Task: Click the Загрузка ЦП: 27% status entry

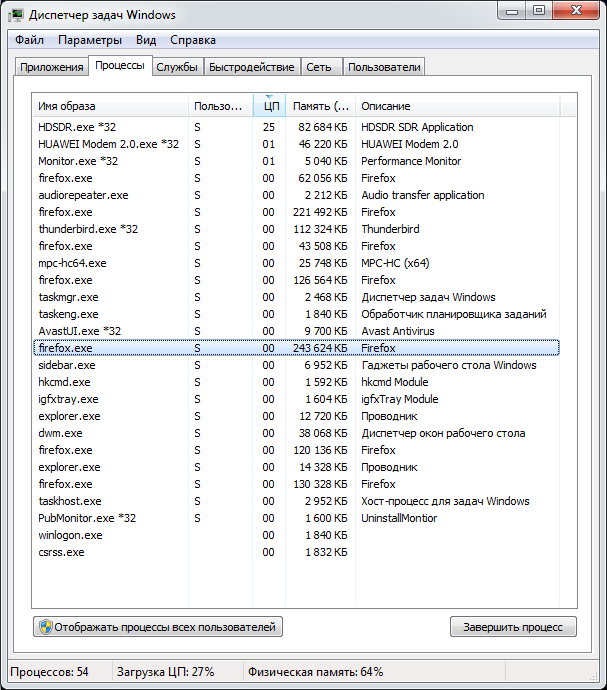Action: click(x=166, y=672)
